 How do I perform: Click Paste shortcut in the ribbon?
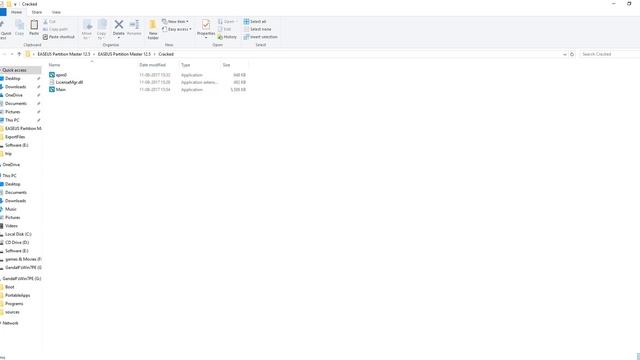pos(59,37)
